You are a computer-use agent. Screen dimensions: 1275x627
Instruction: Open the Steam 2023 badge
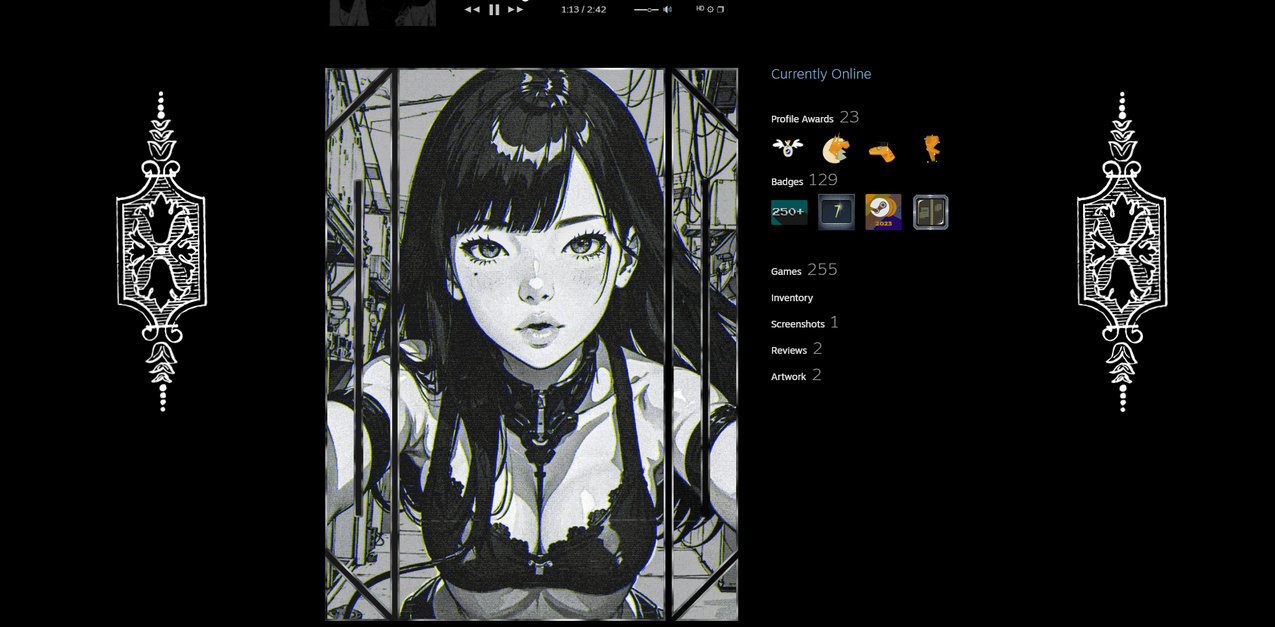(883, 212)
